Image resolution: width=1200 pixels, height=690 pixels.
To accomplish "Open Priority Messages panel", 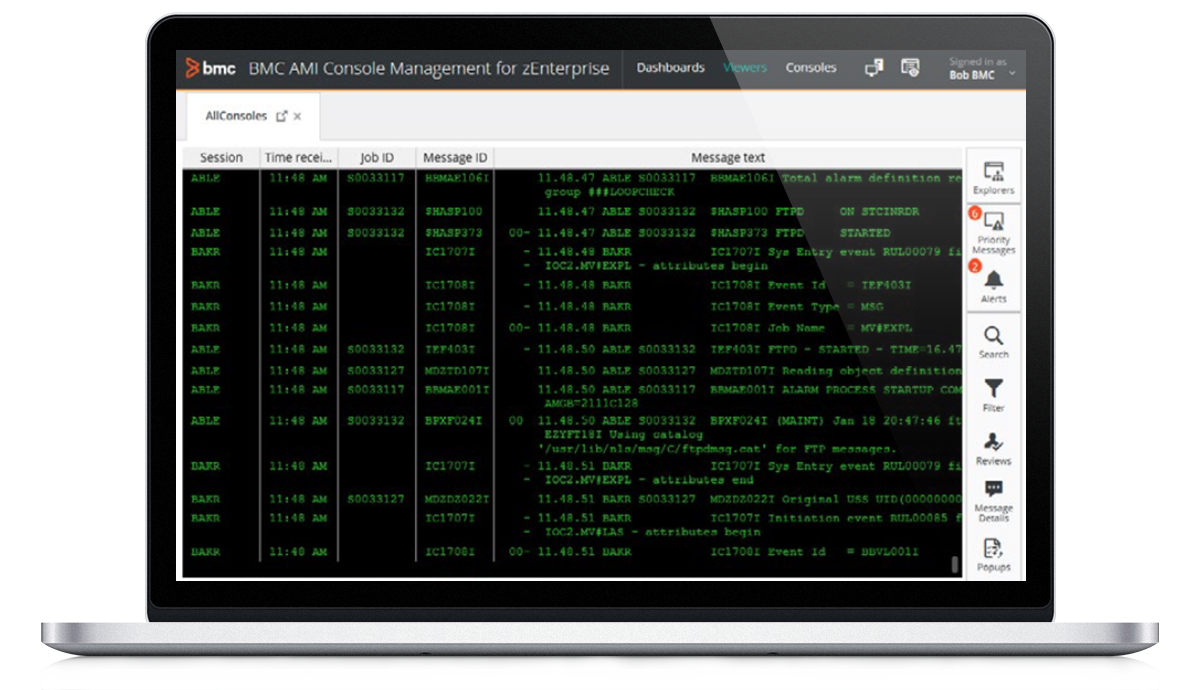I will click(x=993, y=230).
